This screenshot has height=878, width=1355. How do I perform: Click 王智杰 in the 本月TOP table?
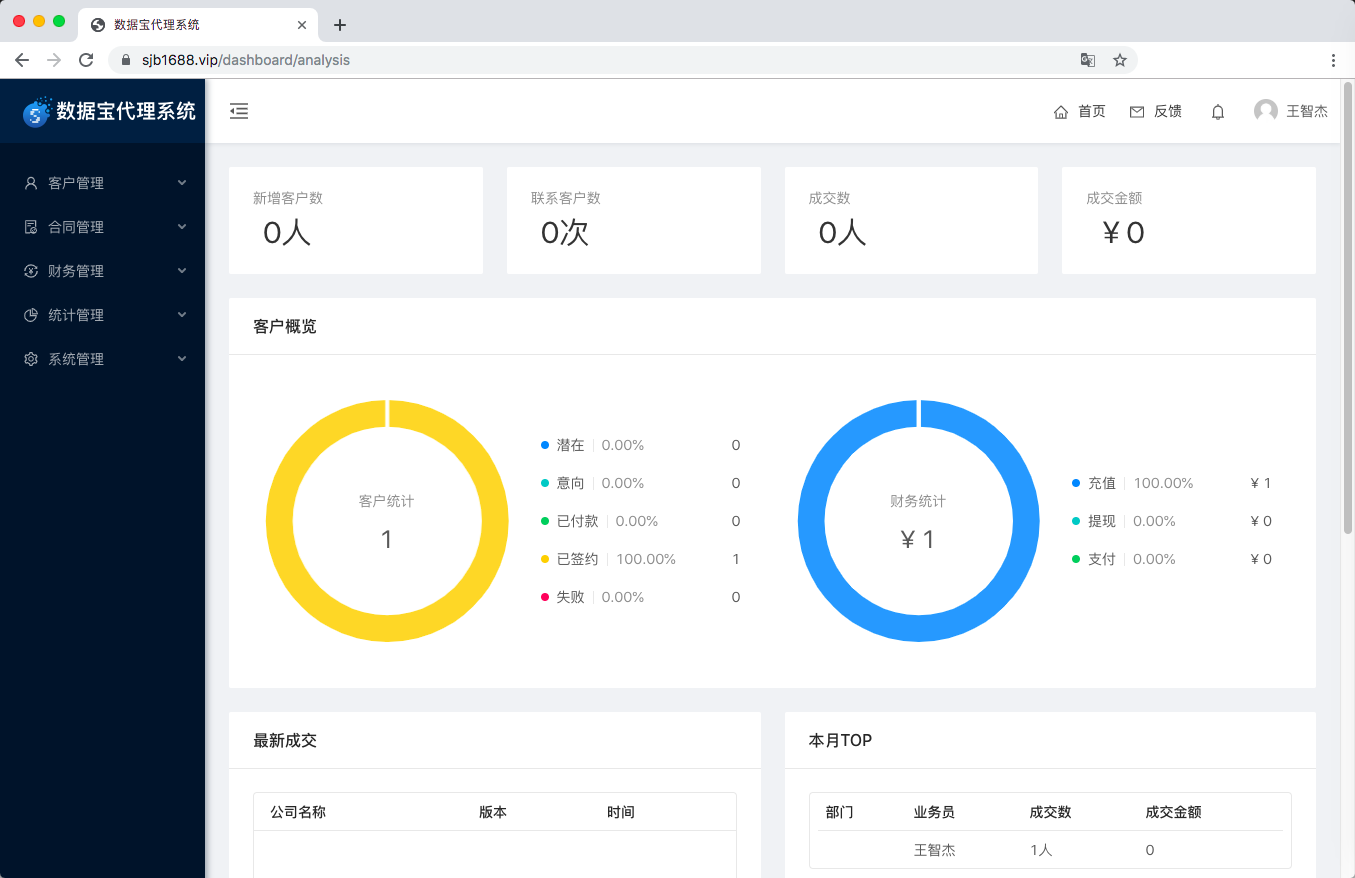[934, 850]
